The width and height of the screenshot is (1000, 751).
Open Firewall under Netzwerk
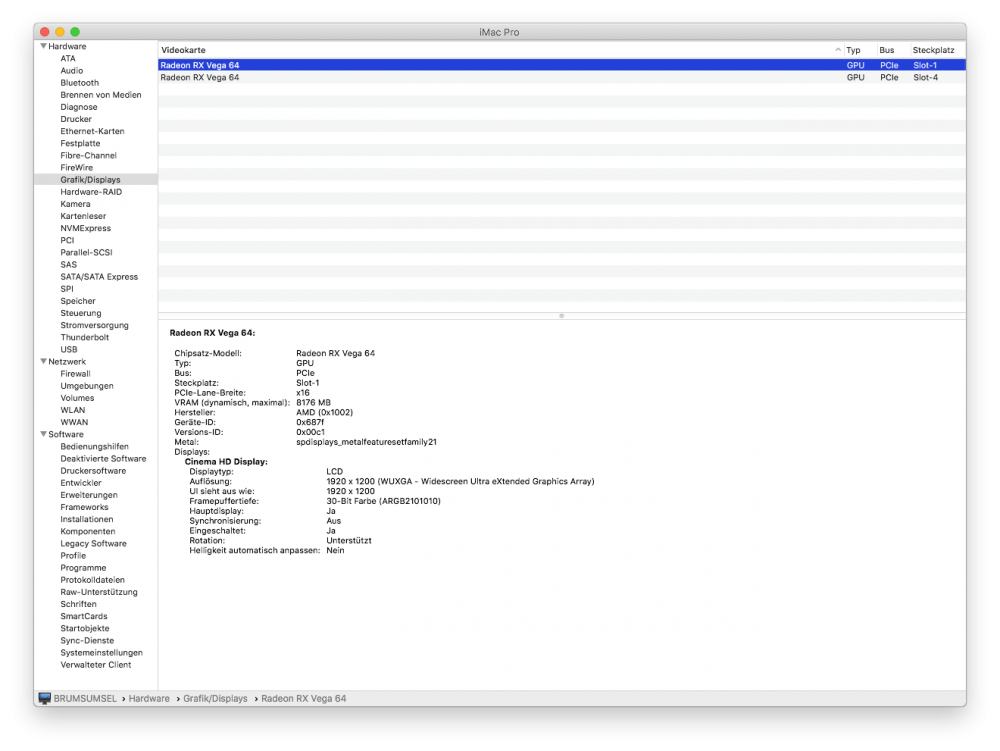(75, 374)
